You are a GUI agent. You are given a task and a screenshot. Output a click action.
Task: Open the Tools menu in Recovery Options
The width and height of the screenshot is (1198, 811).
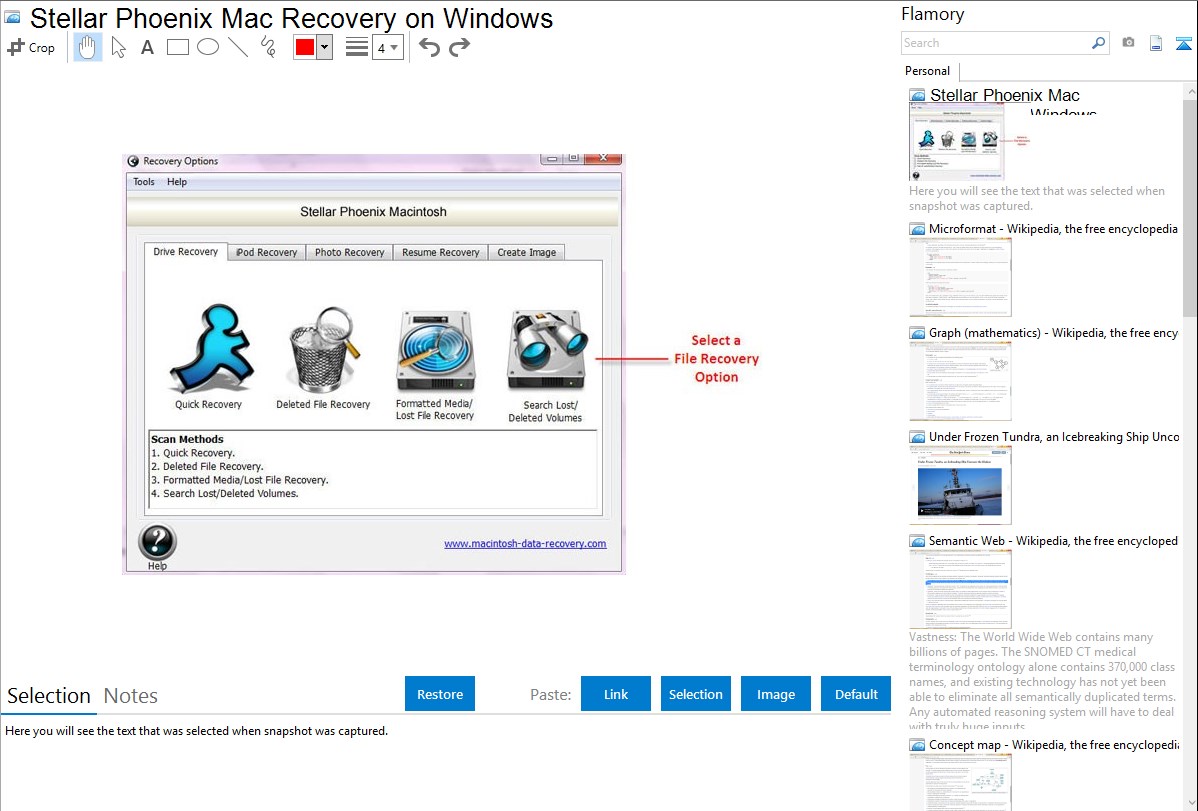pyautogui.click(x=144, y=182)
